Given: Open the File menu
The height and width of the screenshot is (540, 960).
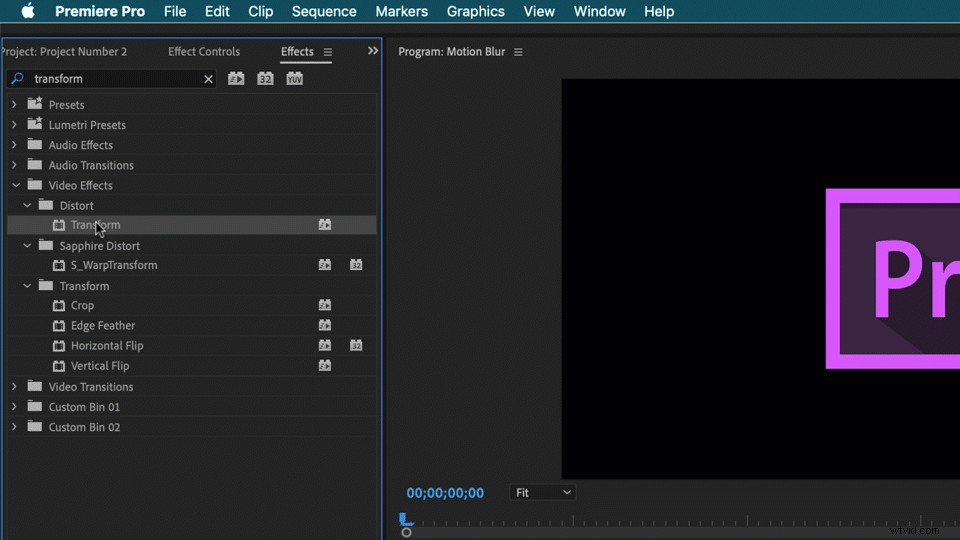Looking at the screenshot, I should coord(174,11).
